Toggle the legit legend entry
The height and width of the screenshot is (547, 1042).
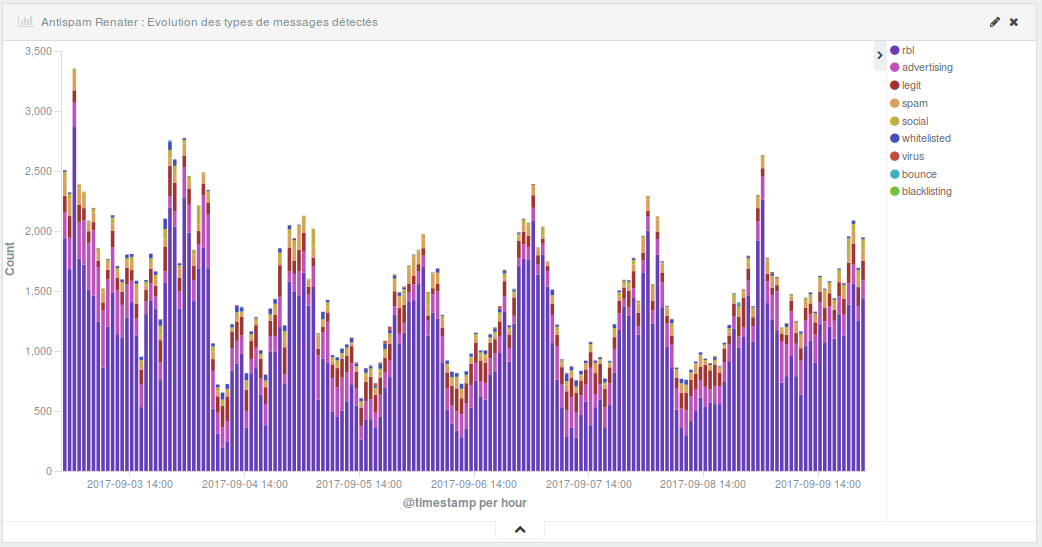coord(910,86)
